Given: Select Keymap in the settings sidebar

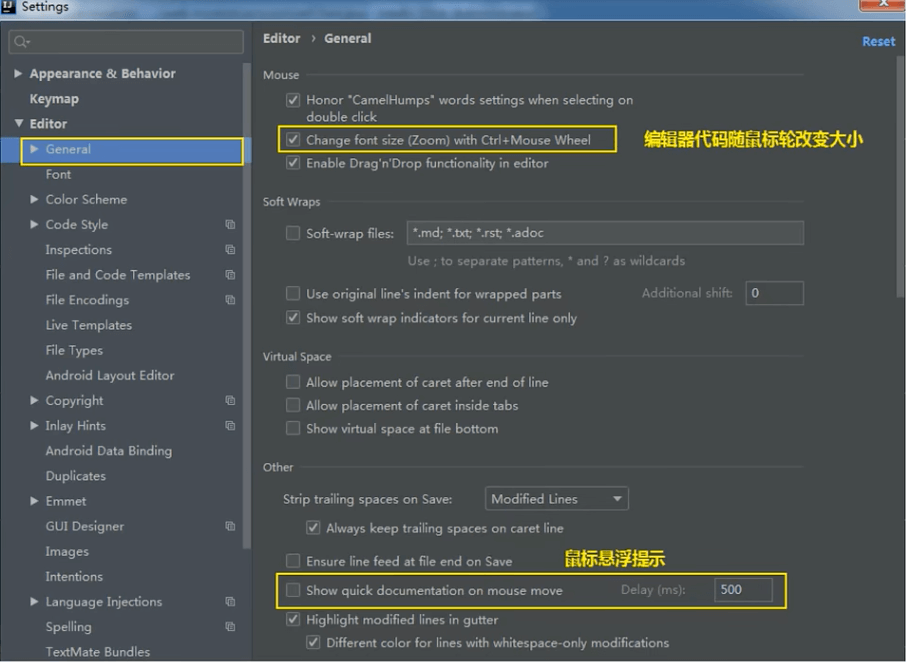Looking at the screenshot, I should pyautogui.click(x=54, y=99).
